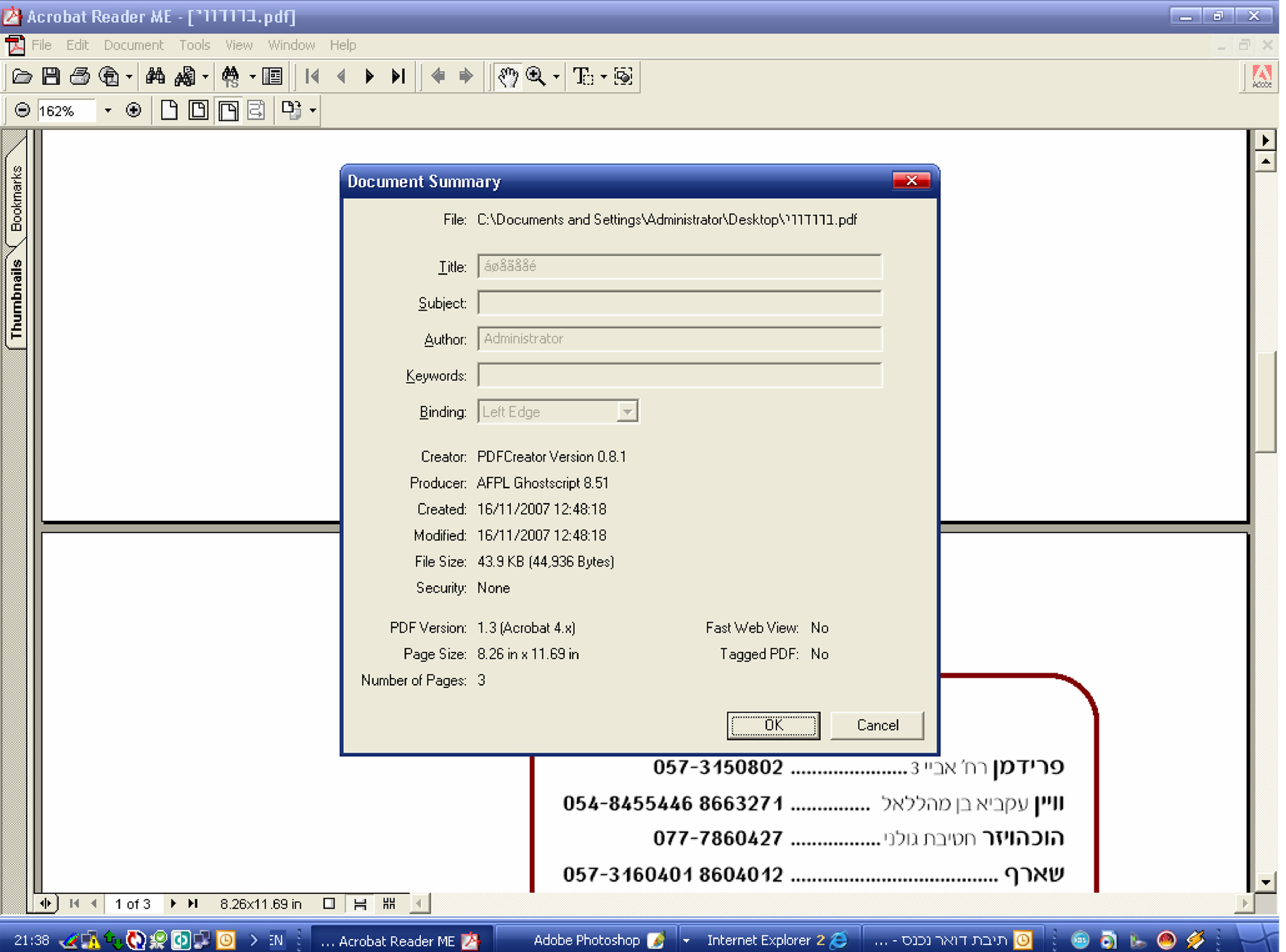The width and height of the screenshot is (1286, 952).
Task: Set view to Fit Width icon
Action: click(228, 110)
